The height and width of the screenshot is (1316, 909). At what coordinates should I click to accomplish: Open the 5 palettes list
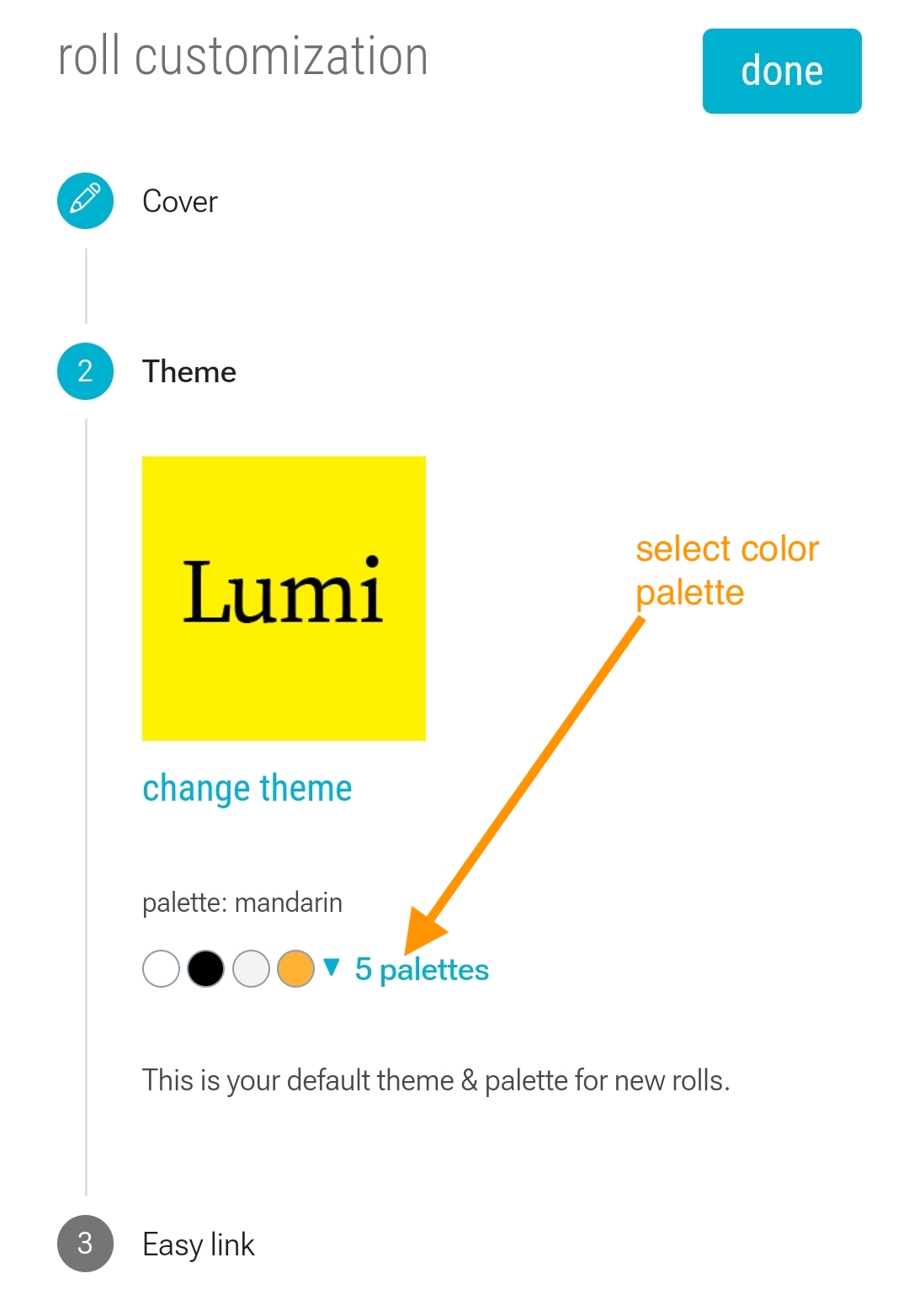click(x=422, y=969)
